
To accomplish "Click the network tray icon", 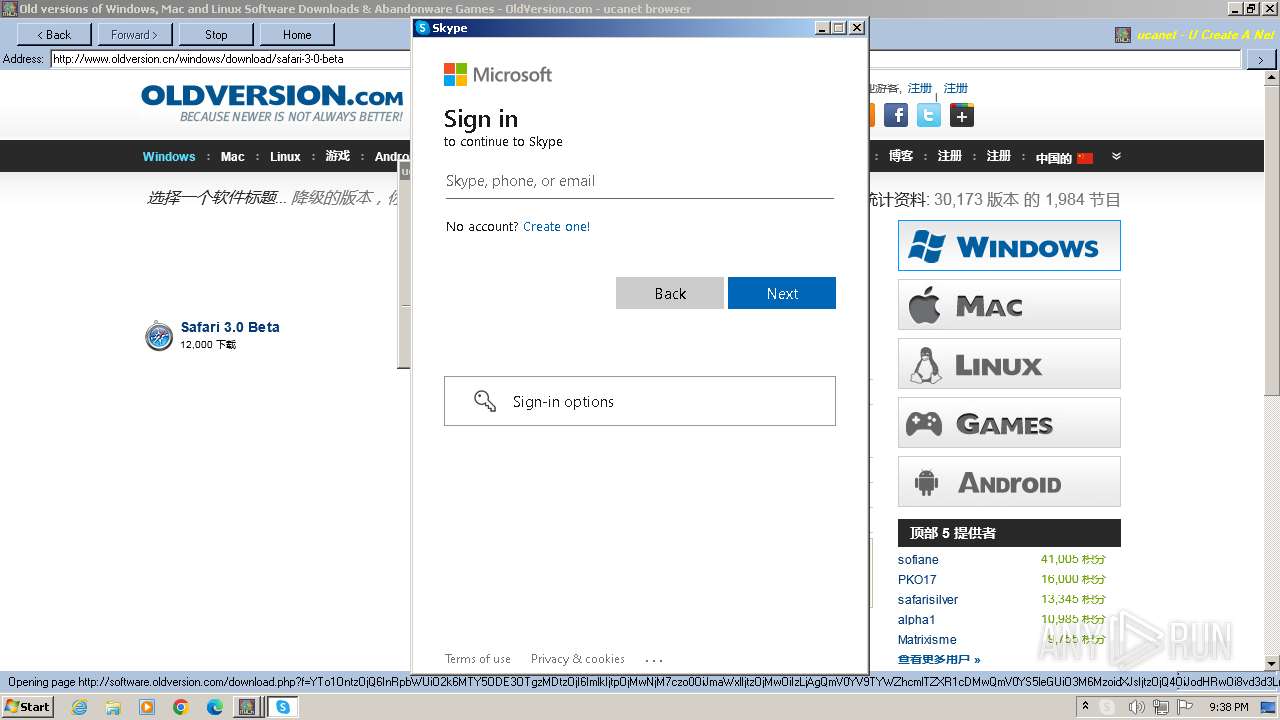I will [1161, 707].
